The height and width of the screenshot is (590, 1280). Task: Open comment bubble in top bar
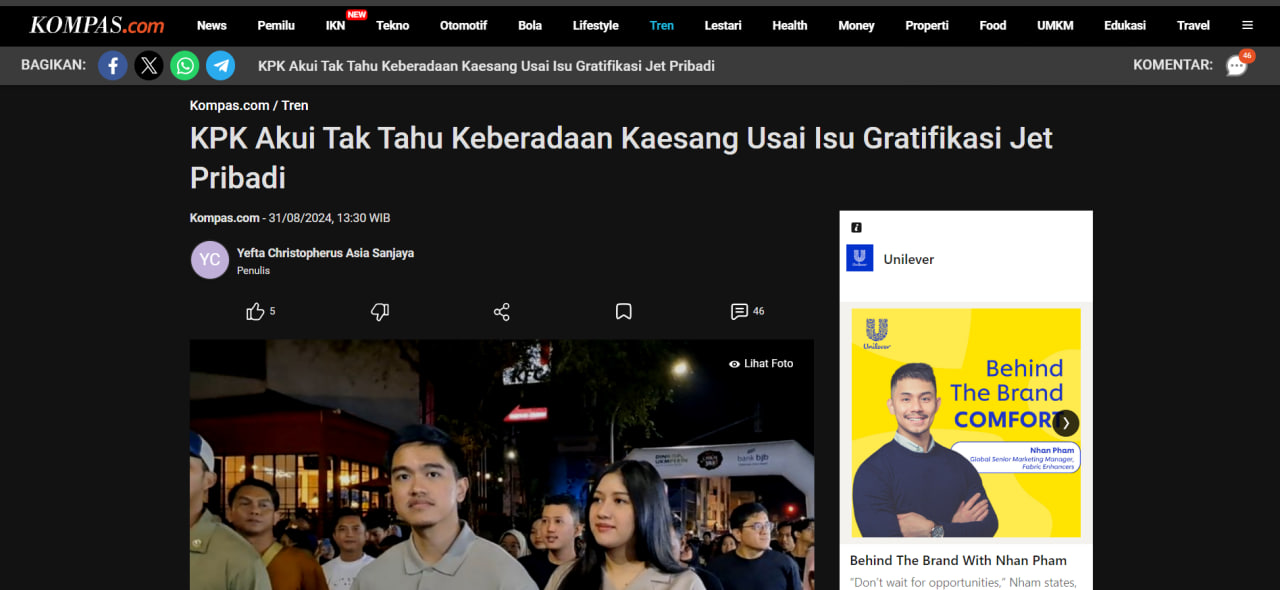point(1237,66)
